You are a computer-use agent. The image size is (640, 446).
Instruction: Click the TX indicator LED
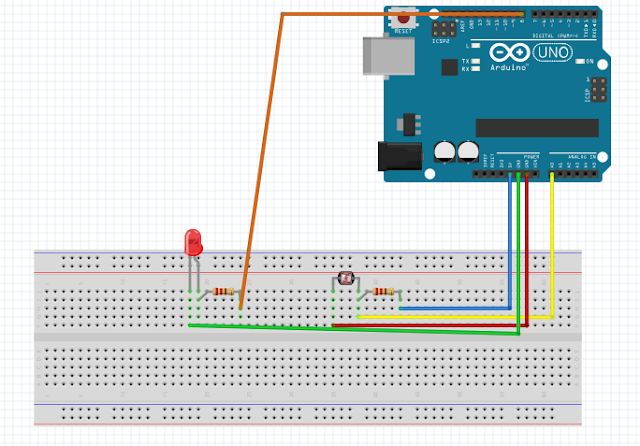click(475, 61)
